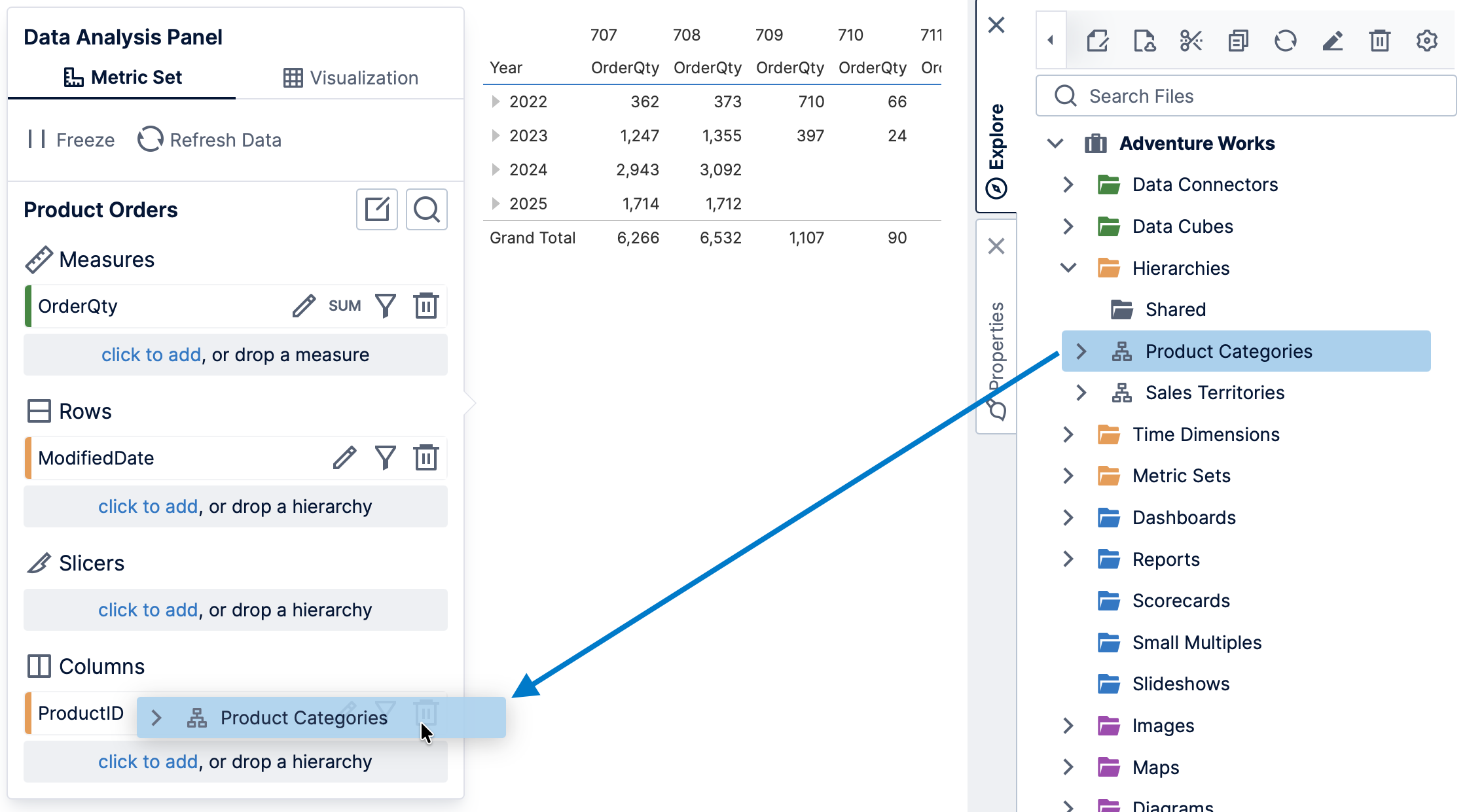Expand the 2022 year row

pos(496,101)
